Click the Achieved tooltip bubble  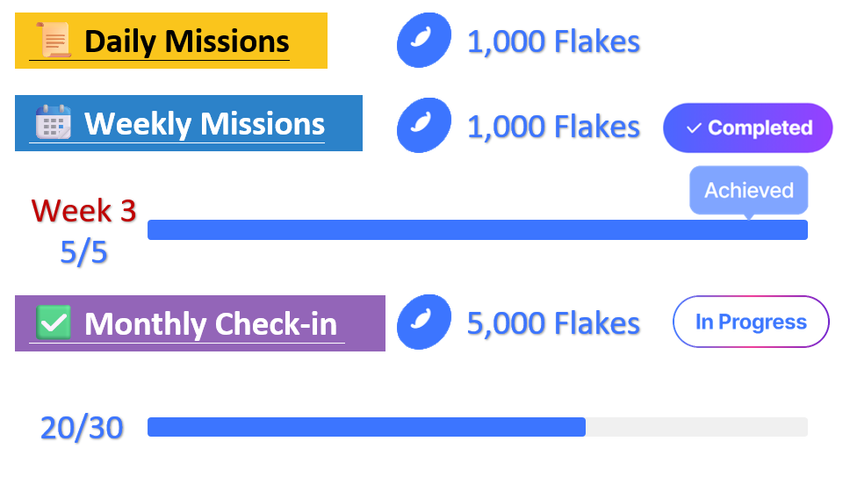[x=748, y=190]
